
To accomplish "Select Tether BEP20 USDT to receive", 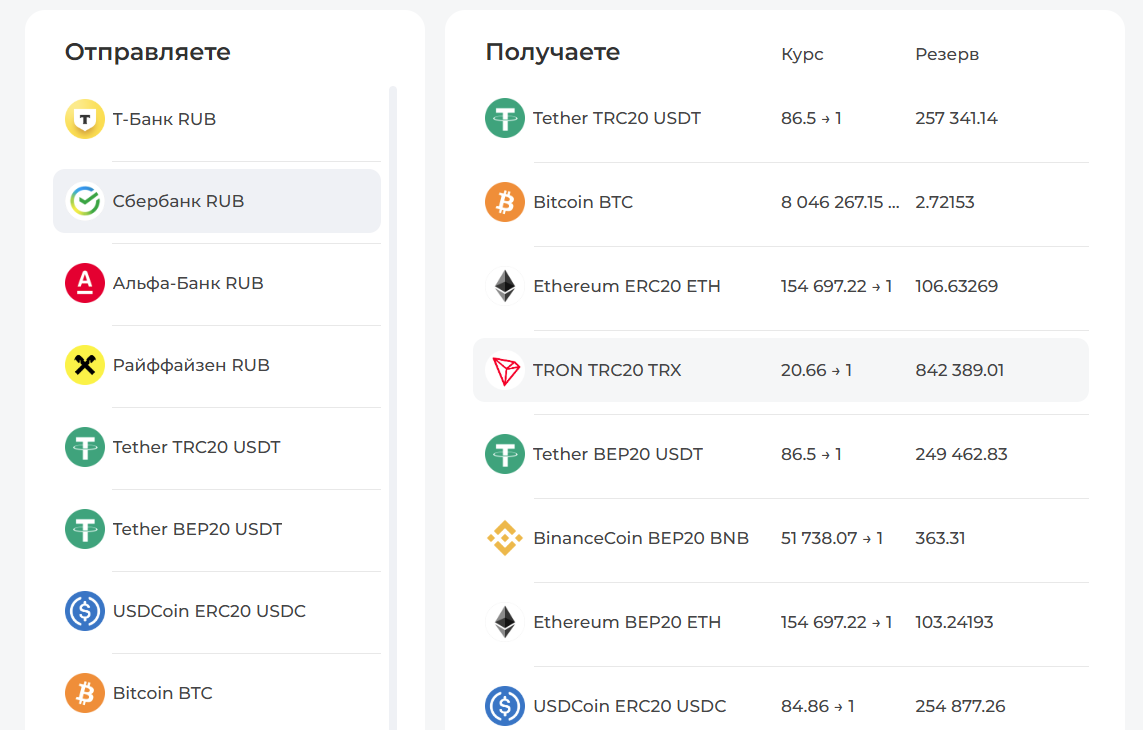I will (781, 454).
